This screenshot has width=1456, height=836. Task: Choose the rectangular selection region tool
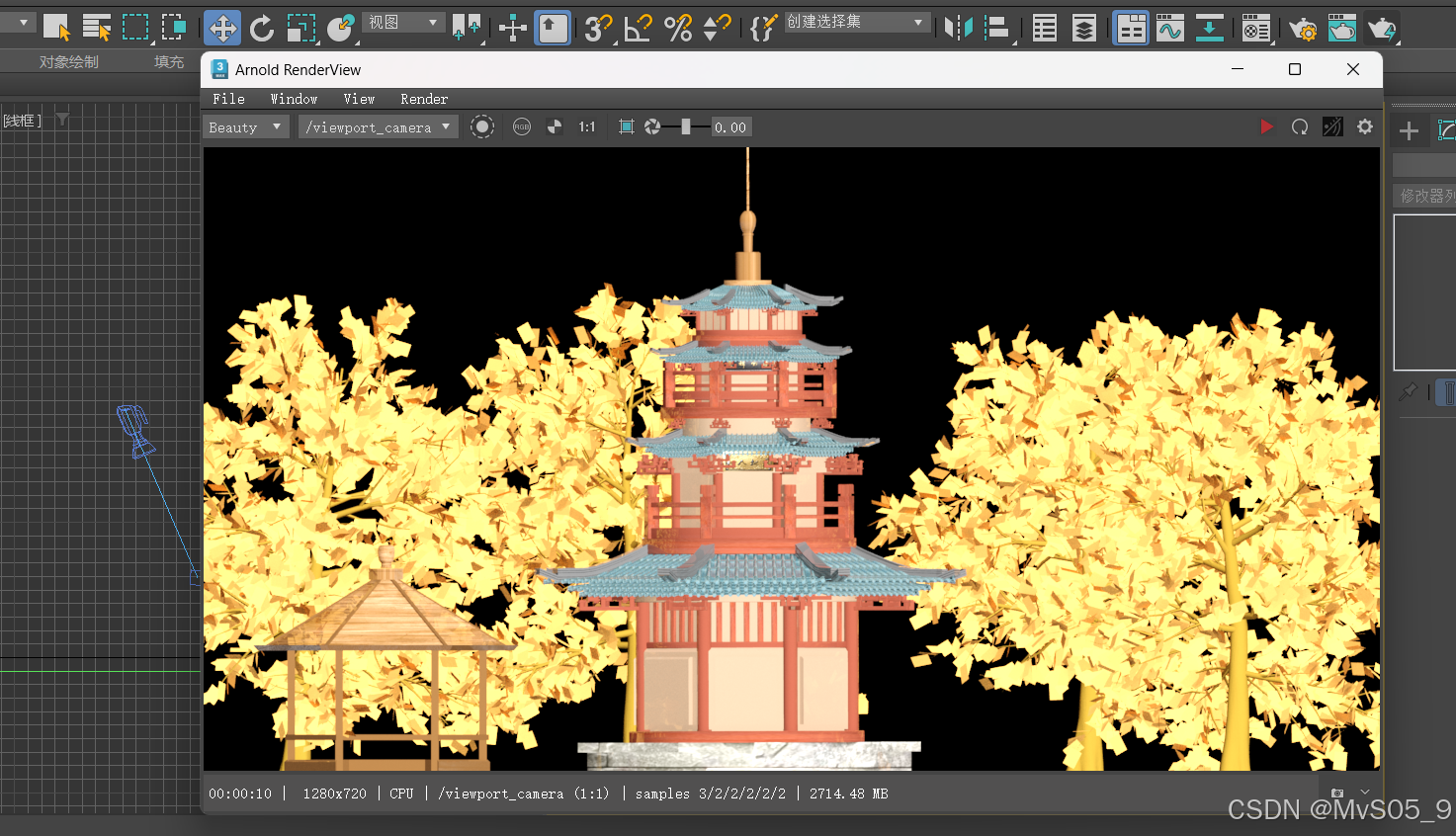(135, 28)
